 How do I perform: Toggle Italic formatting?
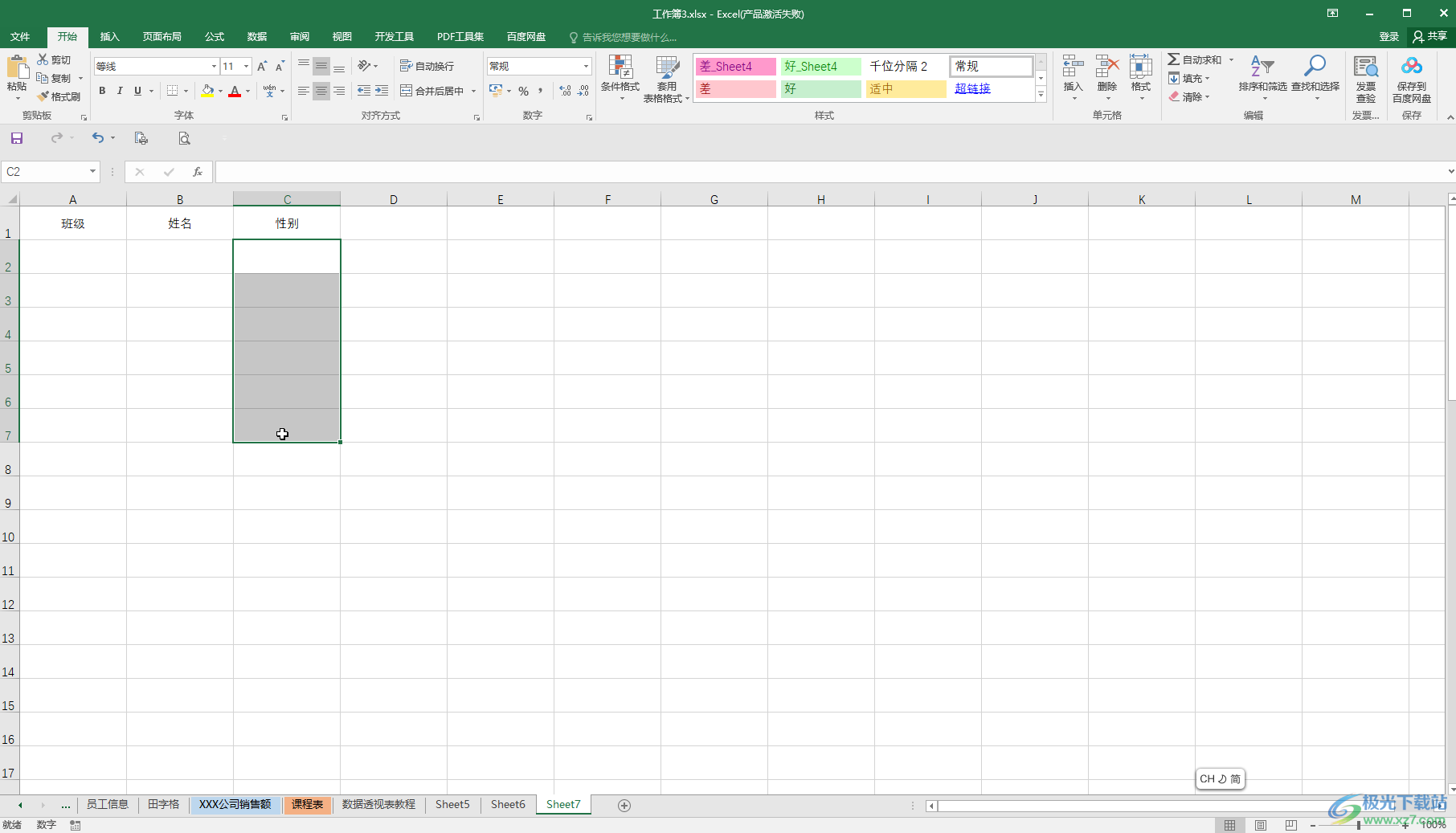pos(120,91)
